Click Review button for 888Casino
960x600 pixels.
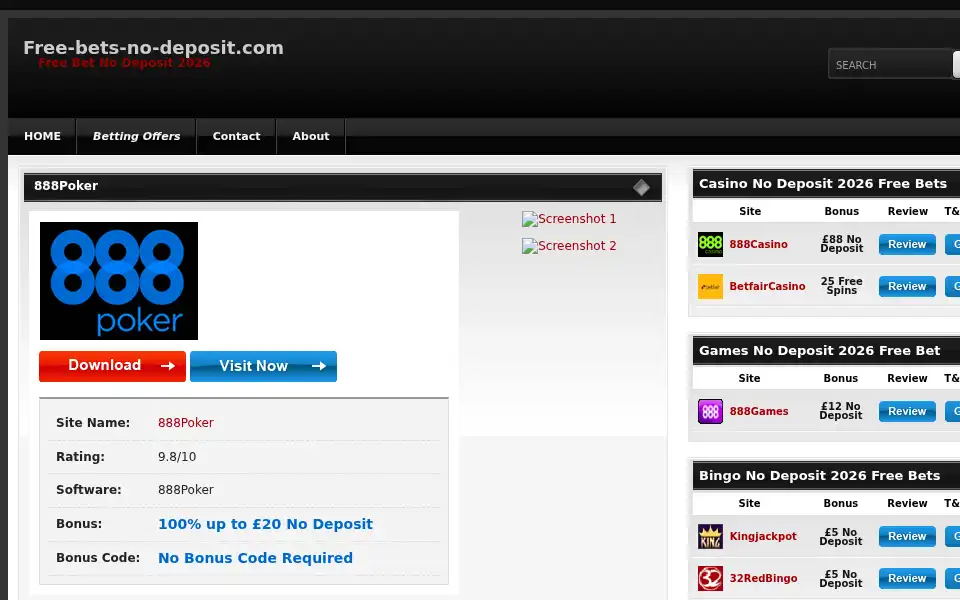pos(907,244)
